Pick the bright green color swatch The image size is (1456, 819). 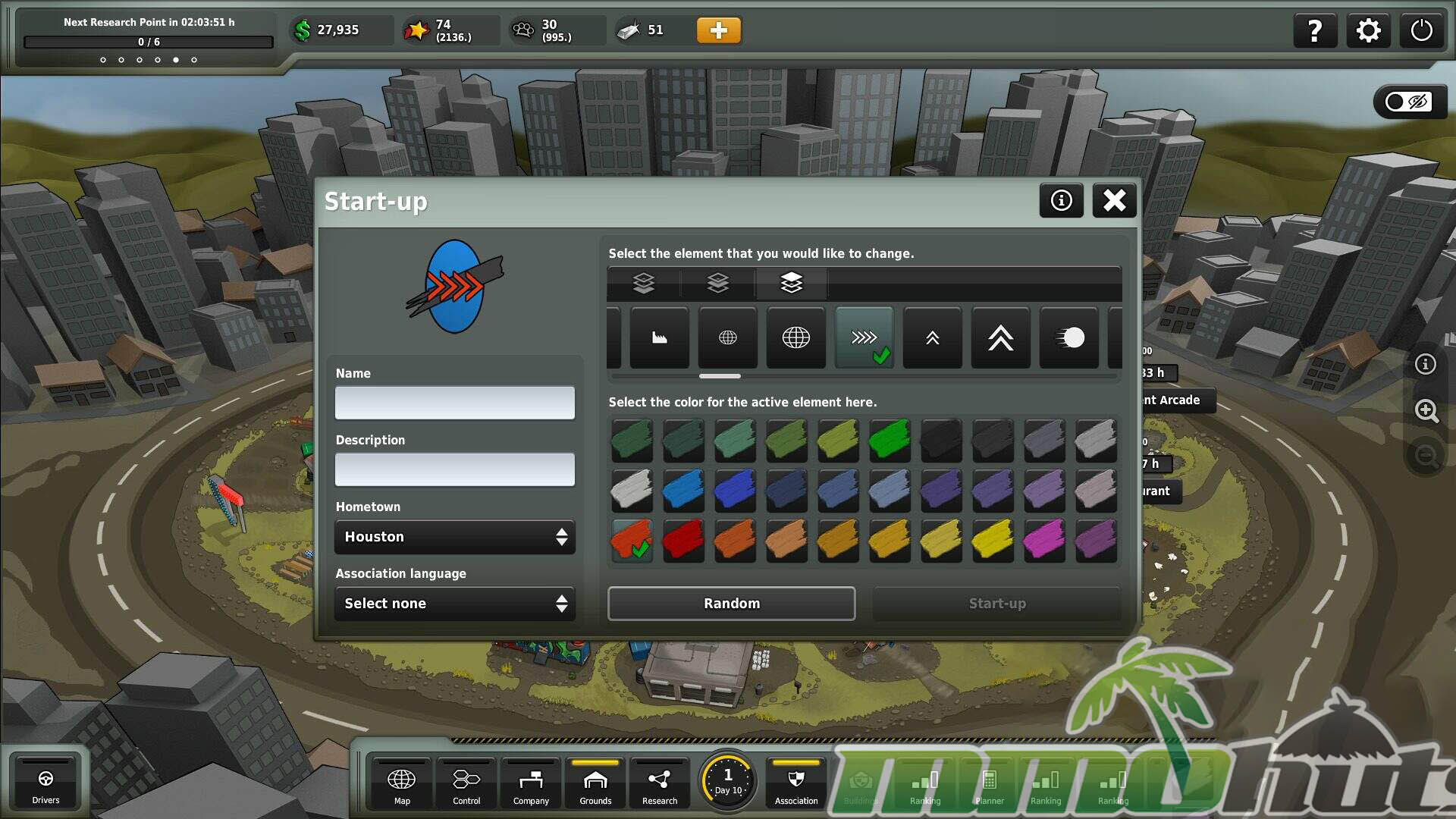tap(890, 441)
